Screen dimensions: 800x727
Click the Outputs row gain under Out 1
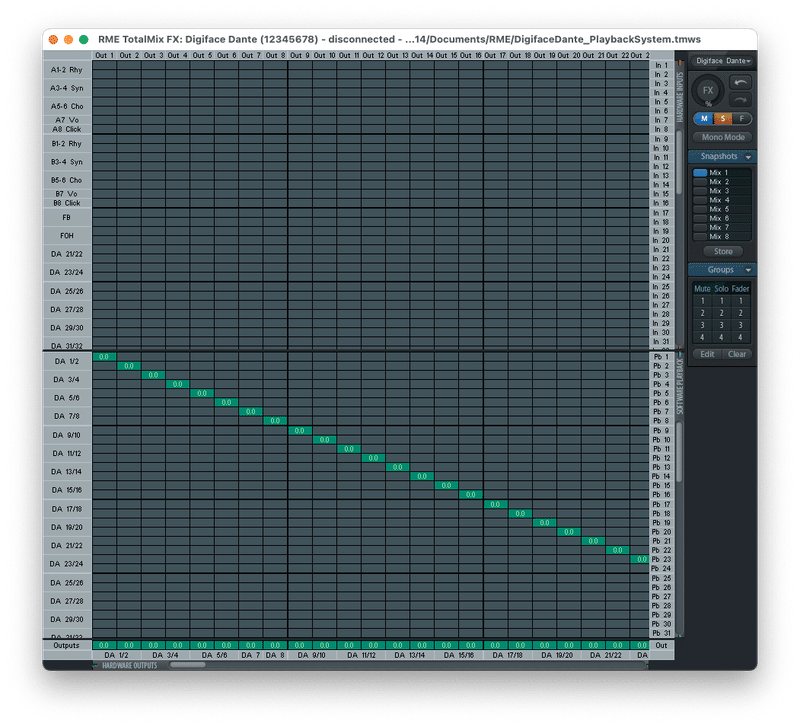coord(104,645)
